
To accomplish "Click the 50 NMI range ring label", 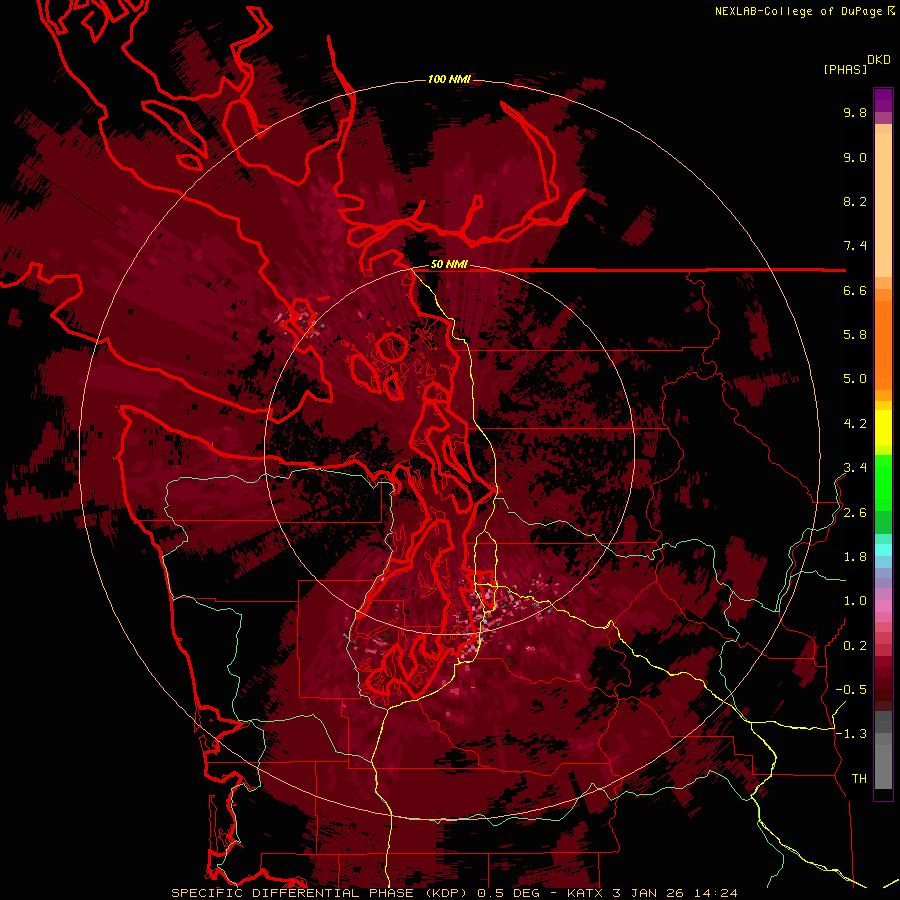I will pyautogui.click(x=449, y=265).
